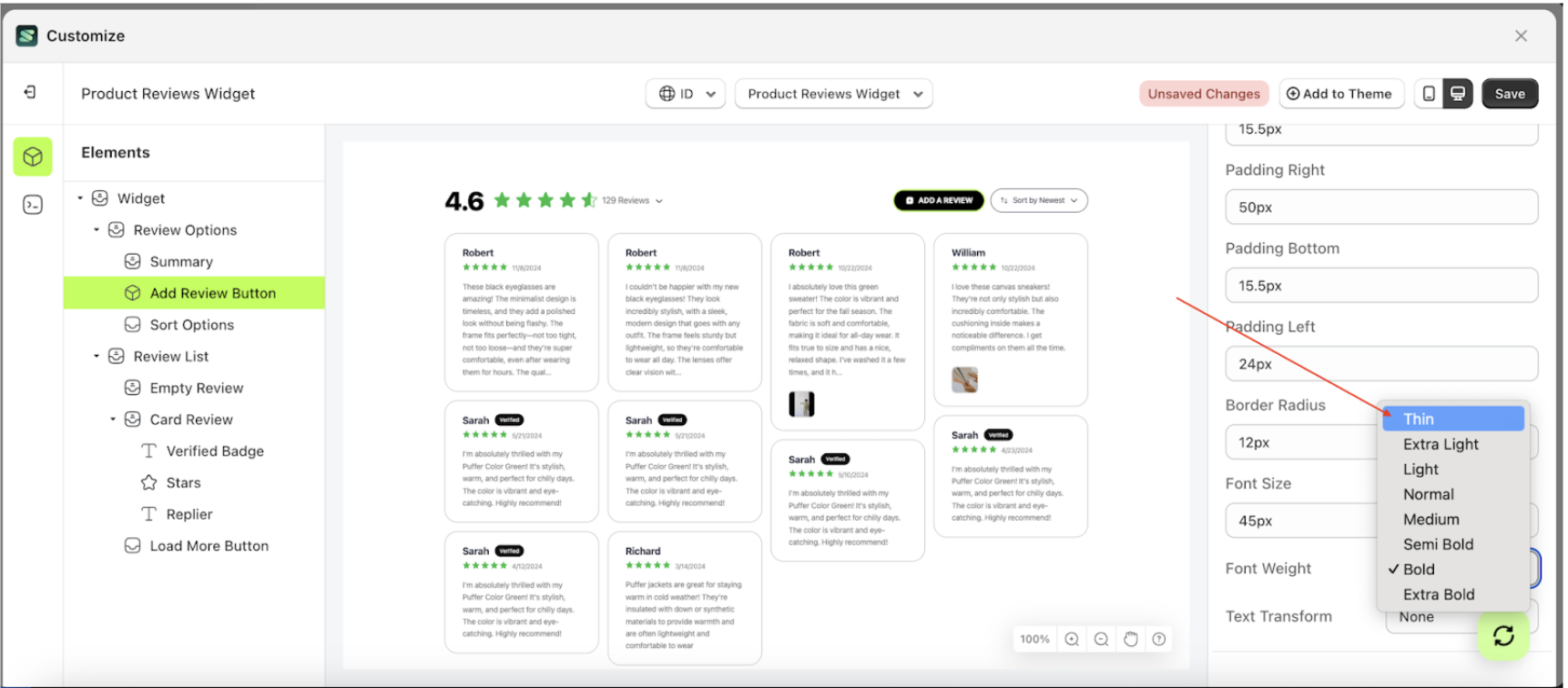
Task: Click the Widget tree item icon
Action: (x=100, y=198)
